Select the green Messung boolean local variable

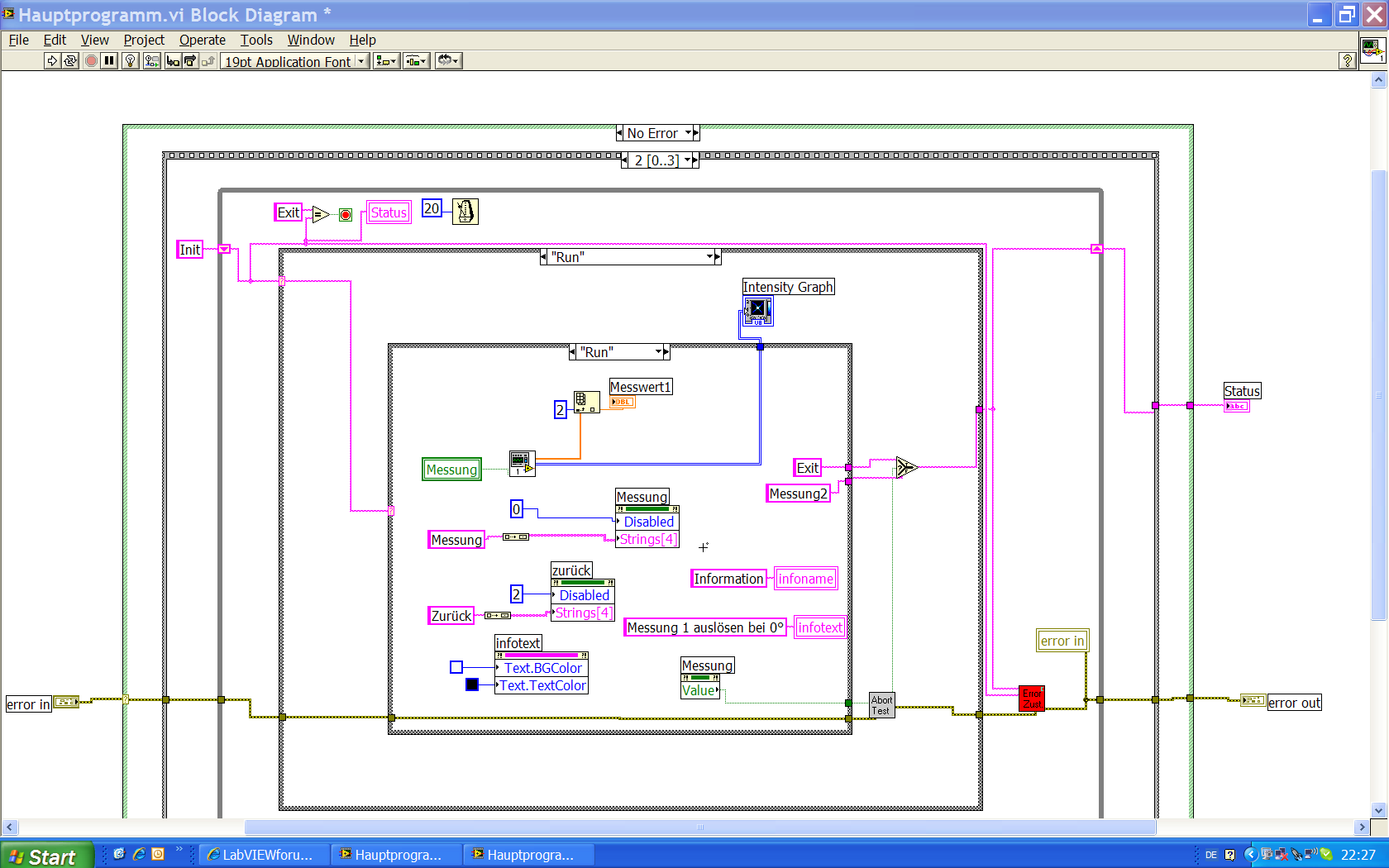click(x=451, y=470)
